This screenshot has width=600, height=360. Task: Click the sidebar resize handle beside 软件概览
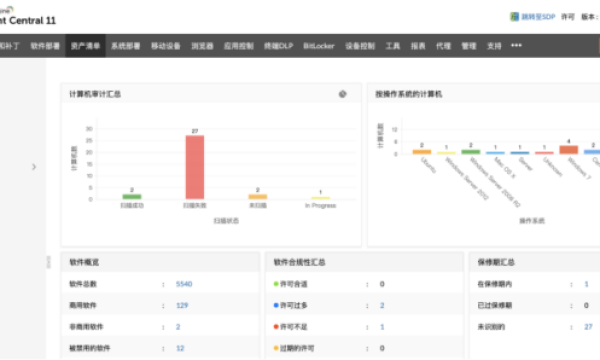click(49, 262)
